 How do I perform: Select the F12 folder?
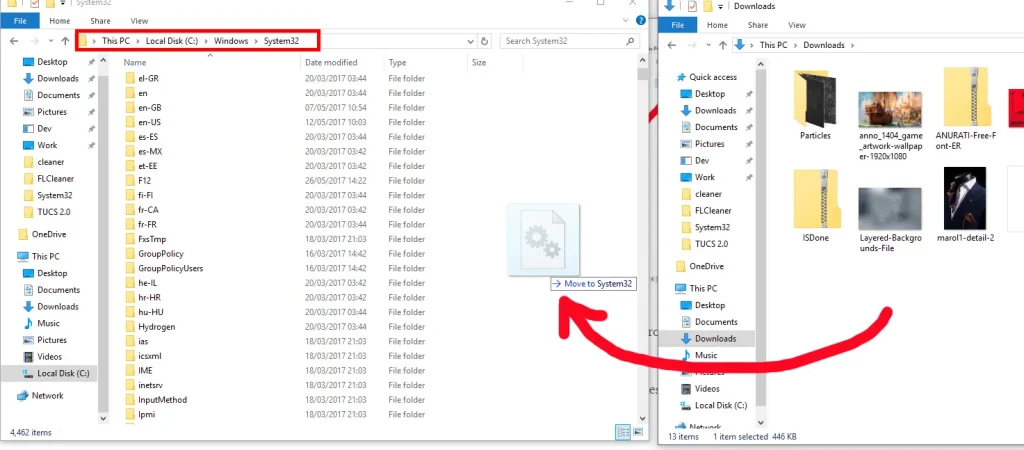(x=144, y=180)
